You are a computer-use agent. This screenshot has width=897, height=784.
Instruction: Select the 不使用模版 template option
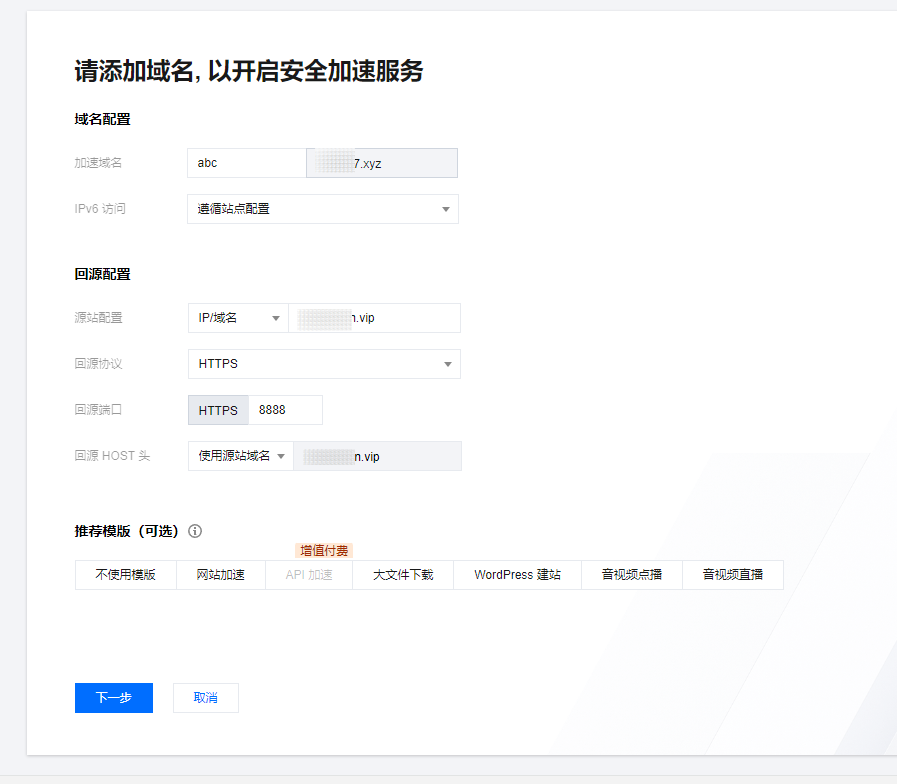point(126,575)
